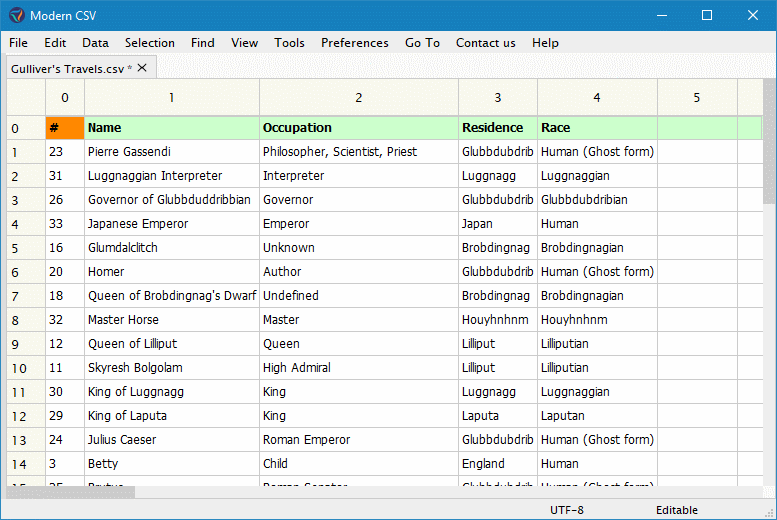The height and width of the screenshot is (520, 777).
Task: Select the 'Pierre Gassendi' cell
Action: pos(172,152)
